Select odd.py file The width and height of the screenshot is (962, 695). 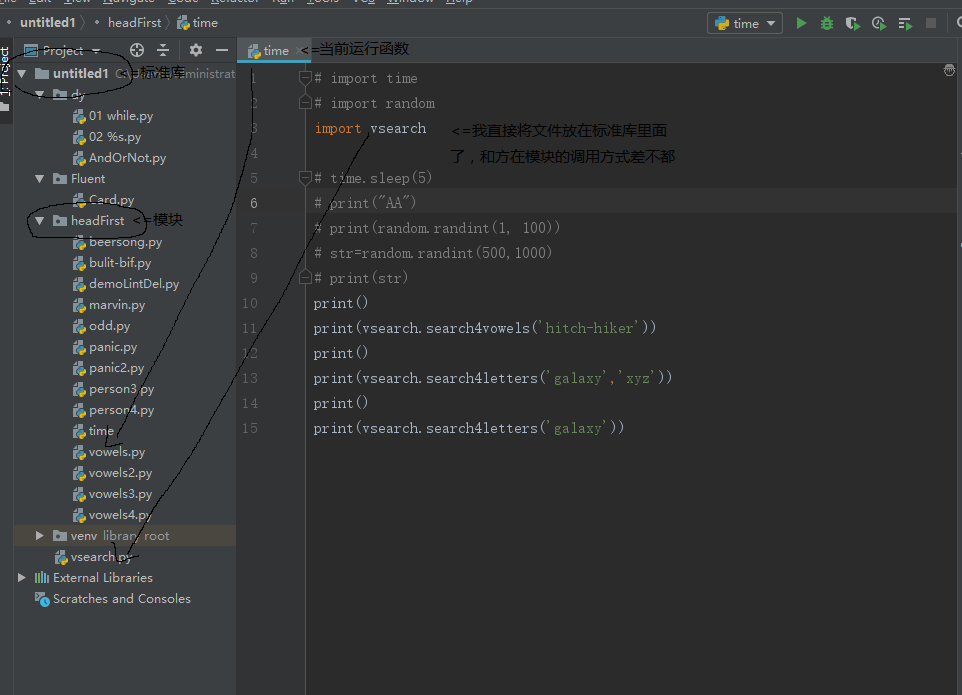tap(101, 326)
